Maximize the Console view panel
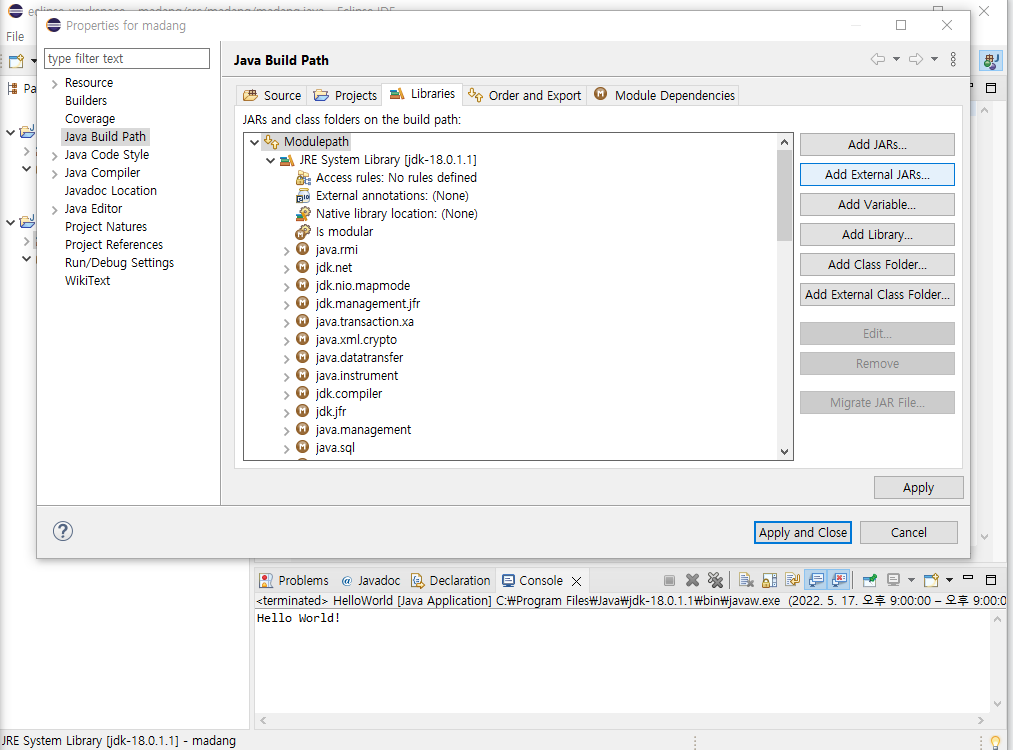 click(991, 579)
